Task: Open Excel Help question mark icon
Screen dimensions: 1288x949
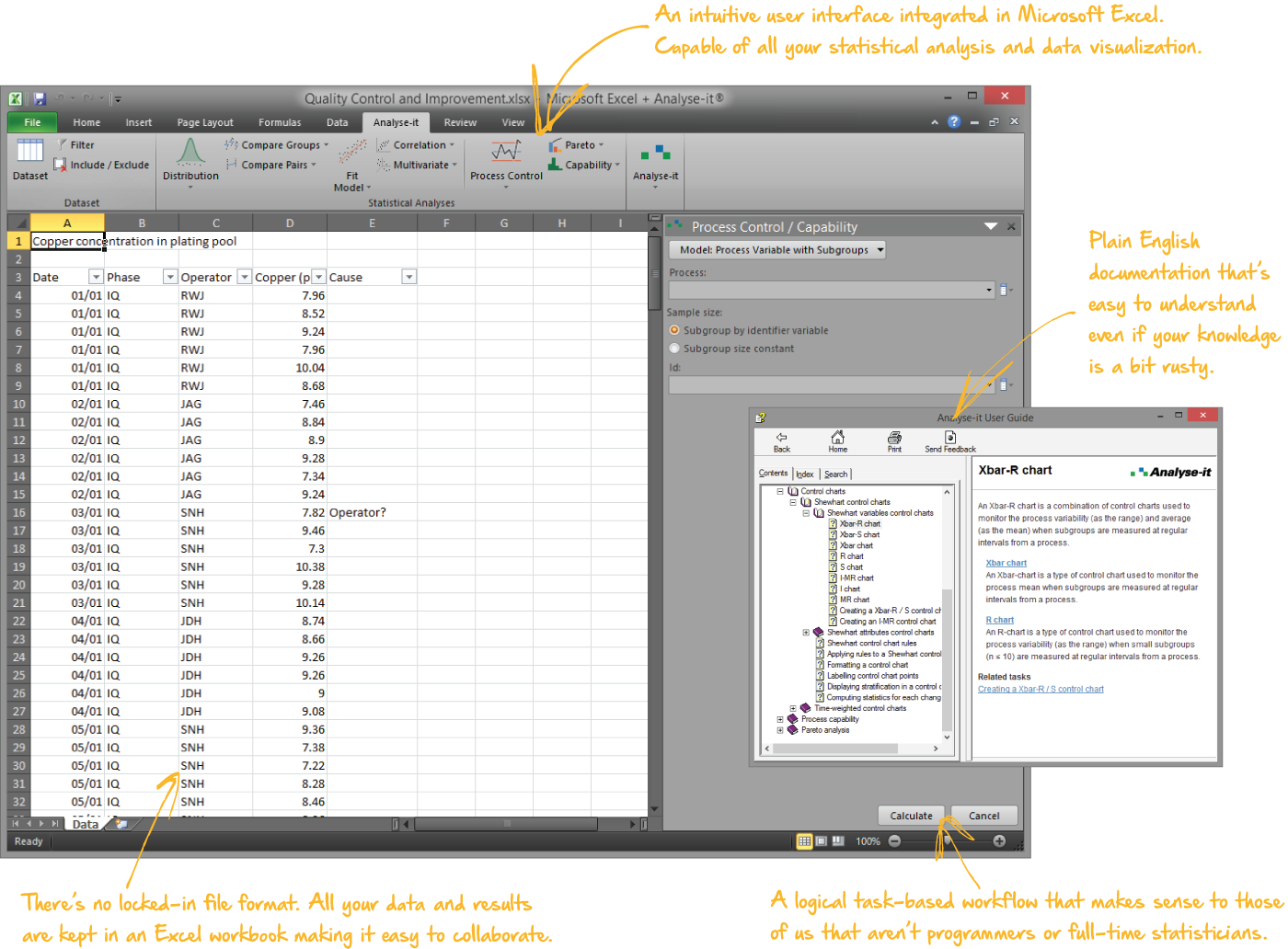Action: pyautogui.click(x=954, y=121)
